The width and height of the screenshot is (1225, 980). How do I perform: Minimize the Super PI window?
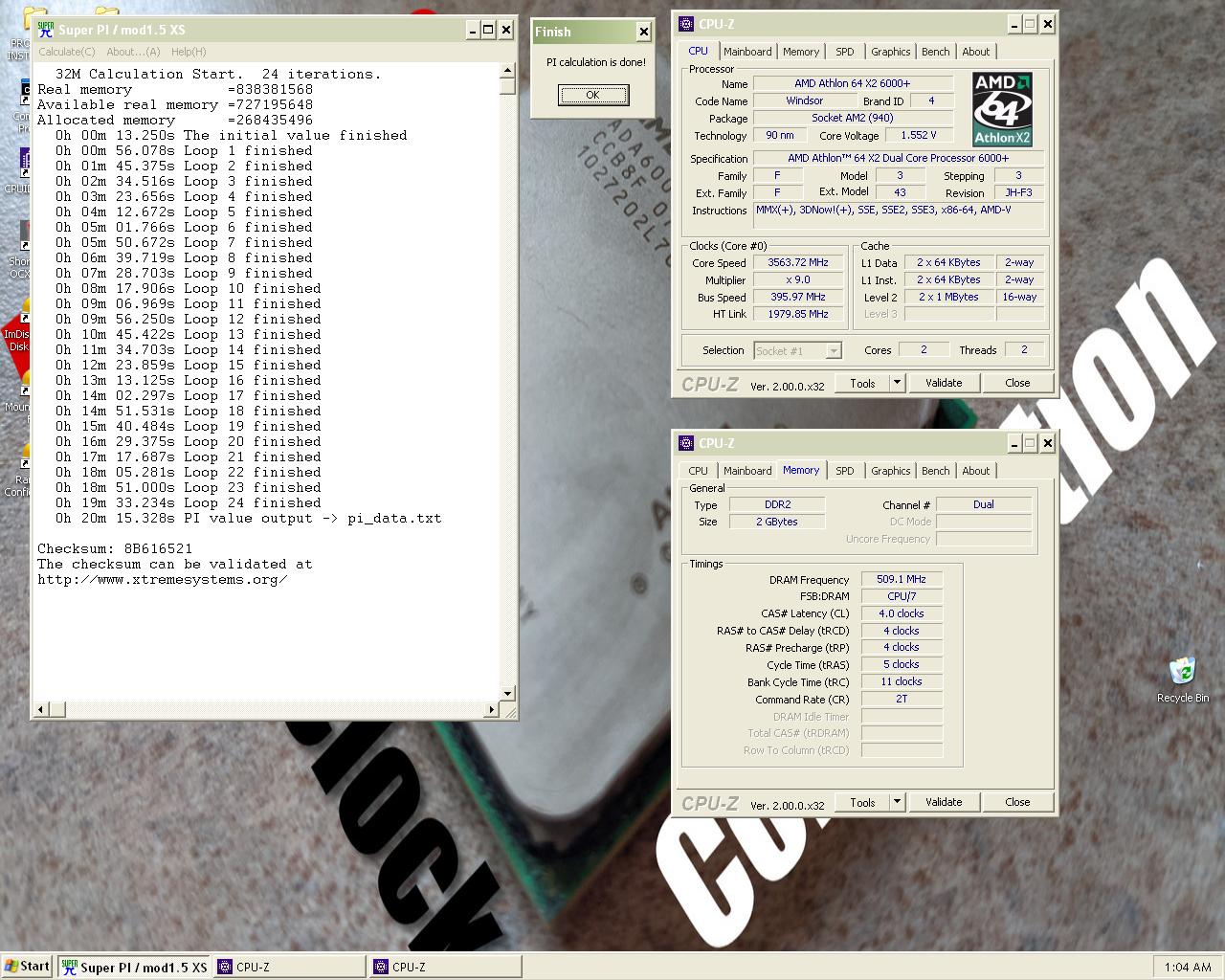(x=473, y=30)
